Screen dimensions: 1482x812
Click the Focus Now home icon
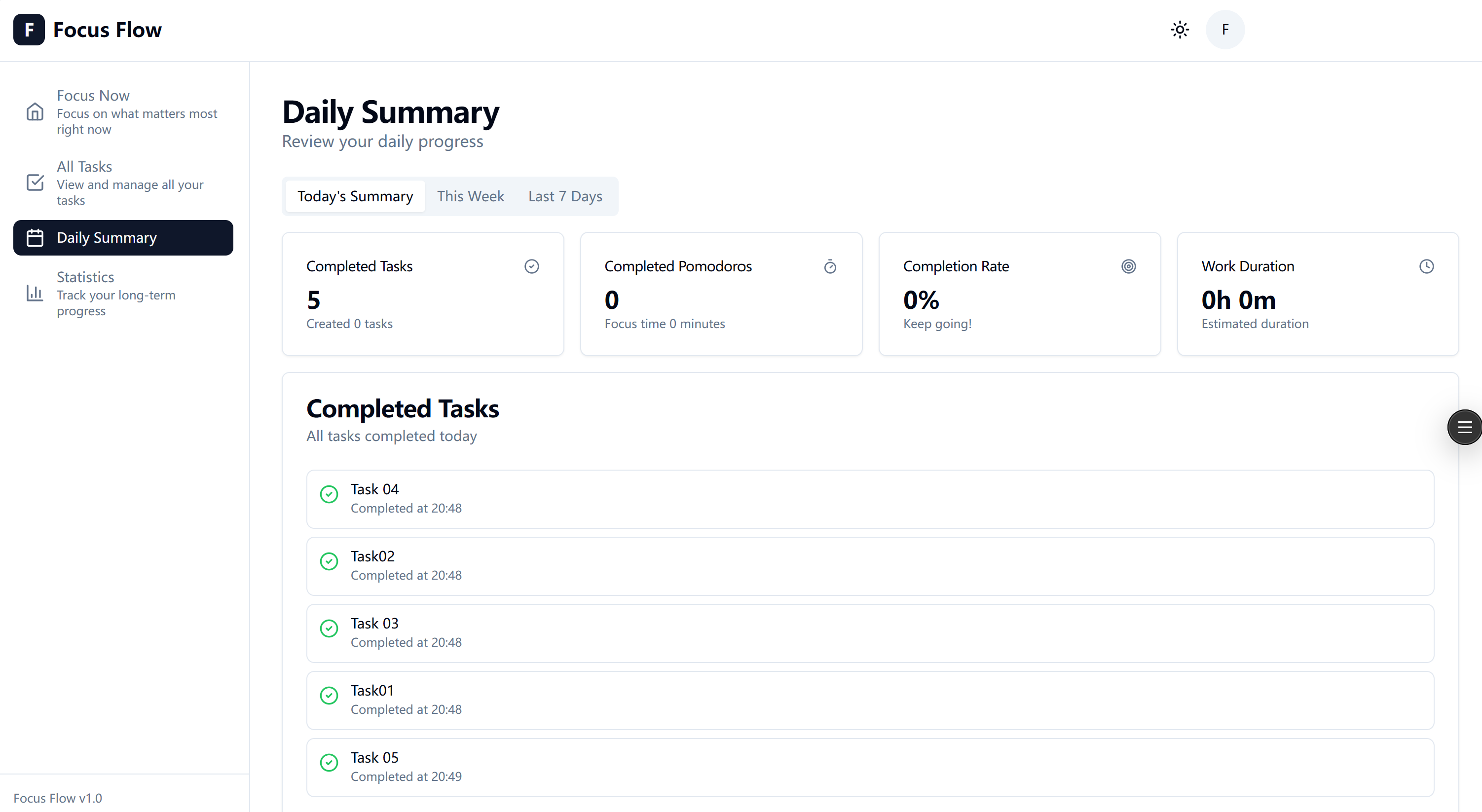coord(35,111)
